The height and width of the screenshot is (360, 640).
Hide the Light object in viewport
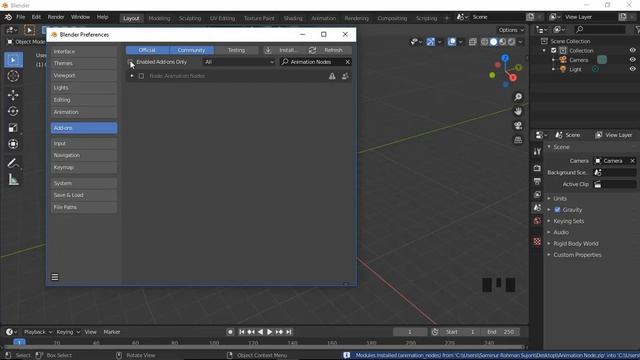tap(632, 69)
